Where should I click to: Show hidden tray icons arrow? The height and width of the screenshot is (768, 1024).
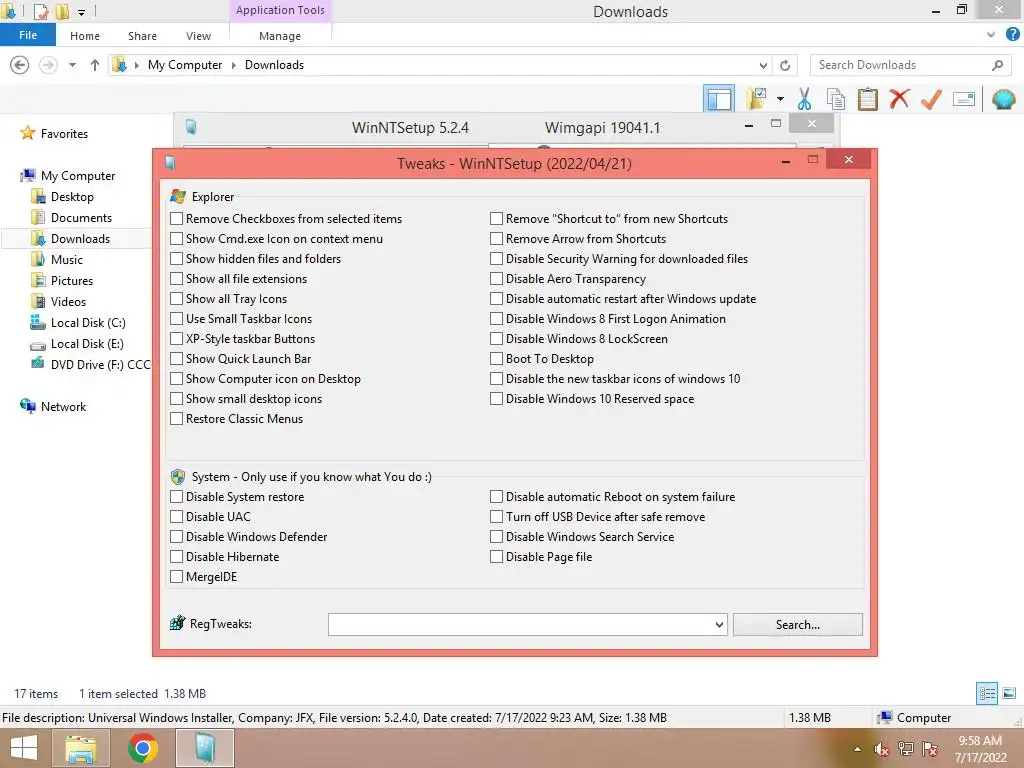click(x=857, y=749)
